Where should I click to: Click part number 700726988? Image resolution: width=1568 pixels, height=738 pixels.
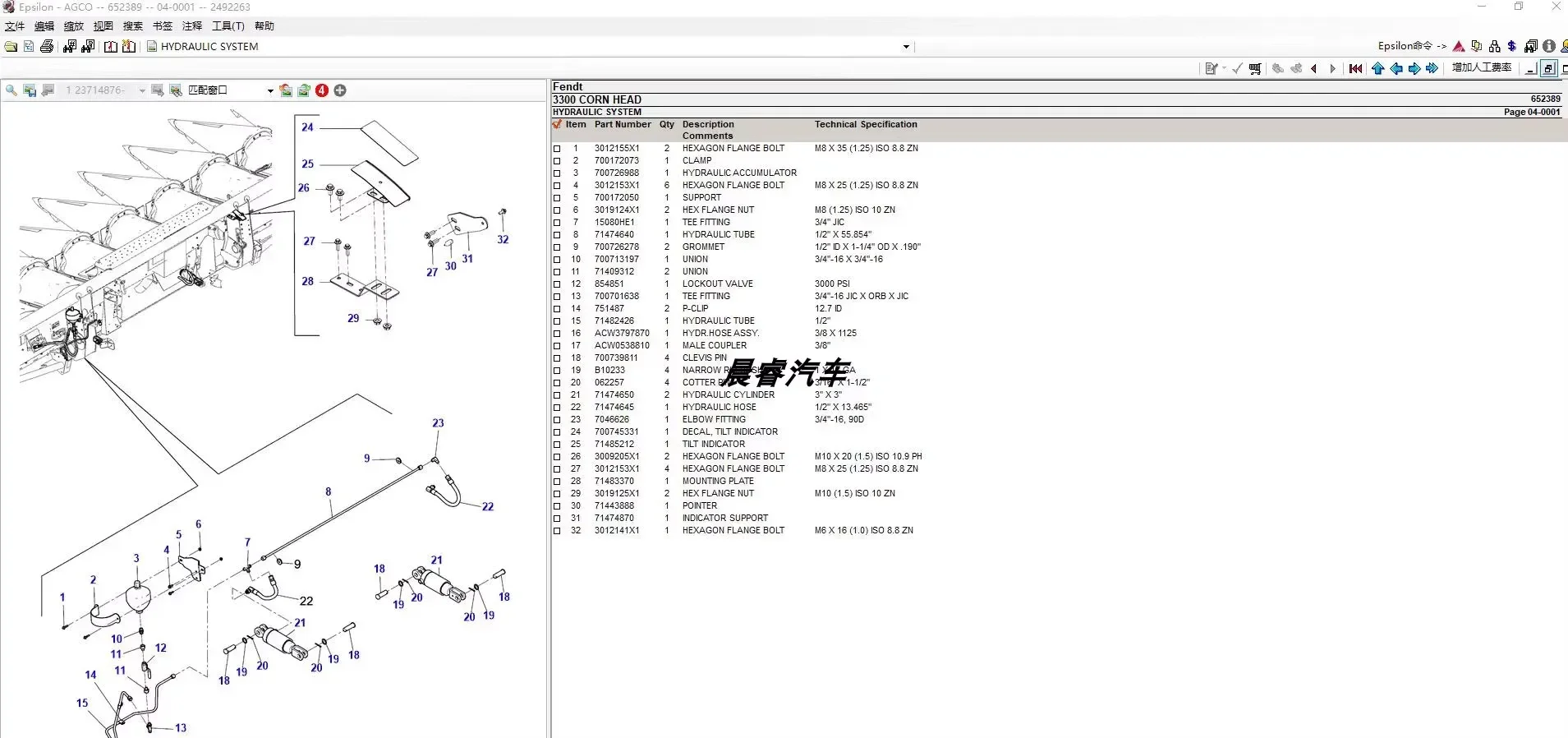pos(617,173)
